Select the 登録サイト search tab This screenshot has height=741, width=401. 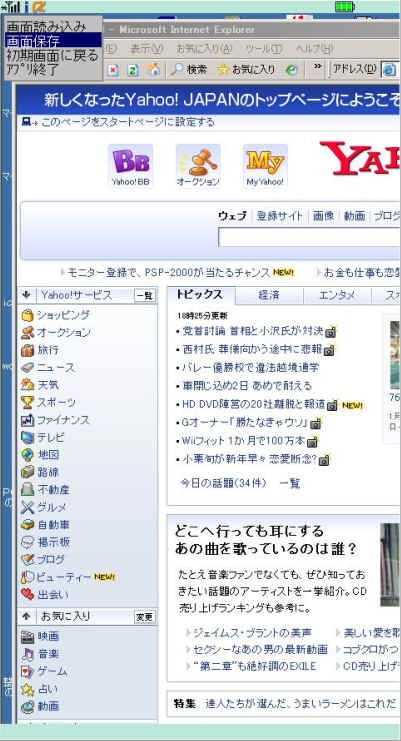[280, 216]
